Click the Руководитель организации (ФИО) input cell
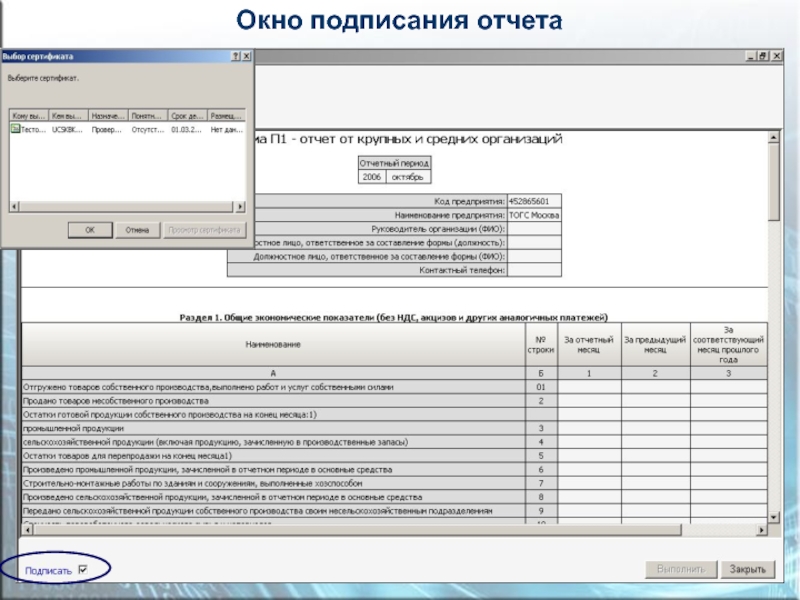 [534, 228]
